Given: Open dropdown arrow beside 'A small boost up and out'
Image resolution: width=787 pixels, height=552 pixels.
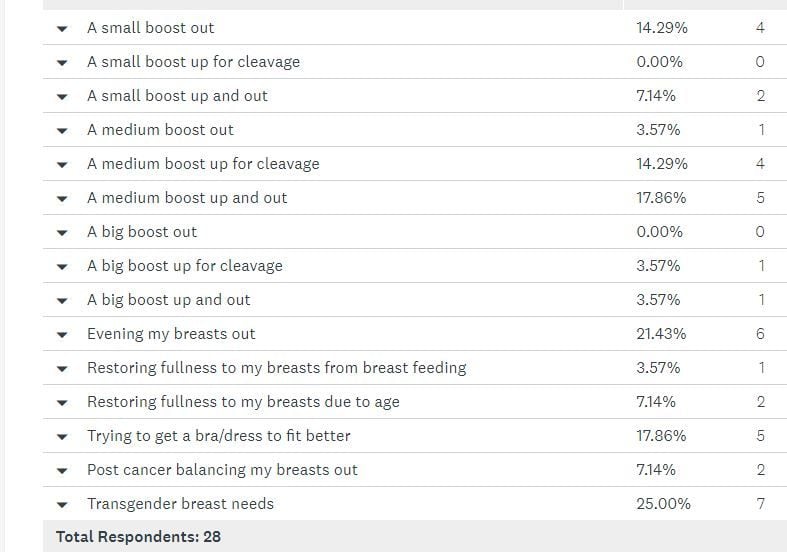Looking at the screenshot, I should (x=62, y=97).
